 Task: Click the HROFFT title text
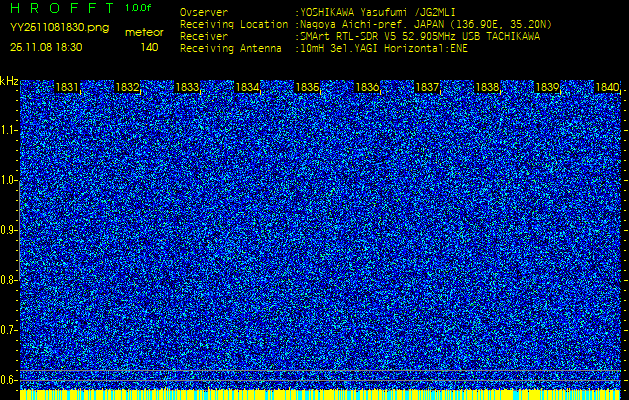62,8
